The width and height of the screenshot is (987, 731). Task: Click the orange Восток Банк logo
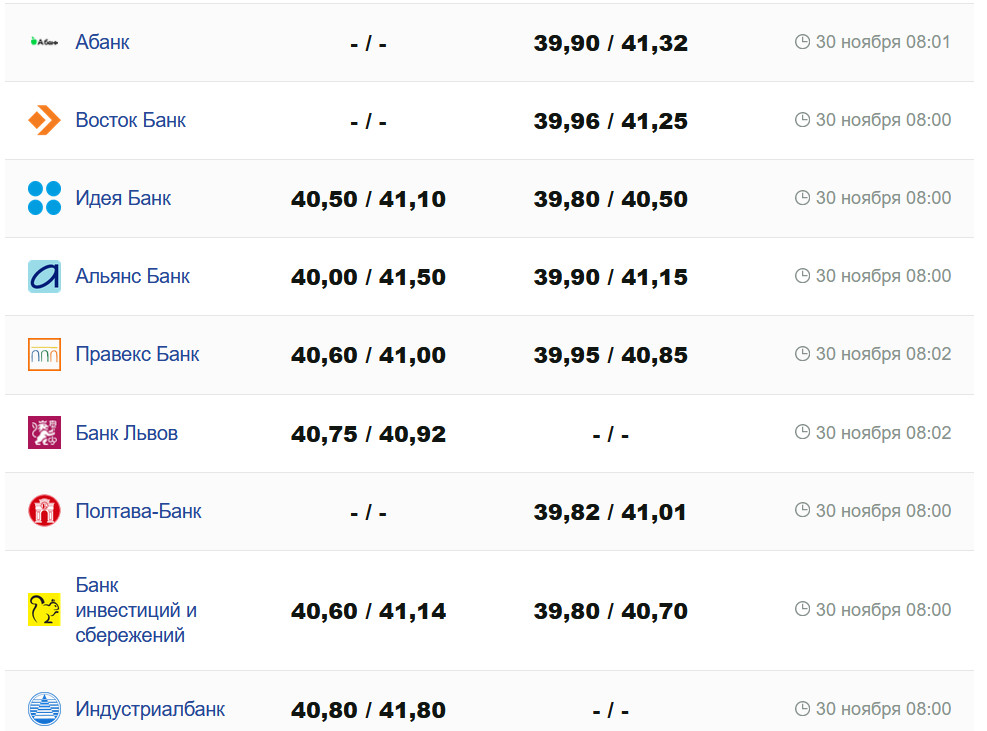point(44,120)
